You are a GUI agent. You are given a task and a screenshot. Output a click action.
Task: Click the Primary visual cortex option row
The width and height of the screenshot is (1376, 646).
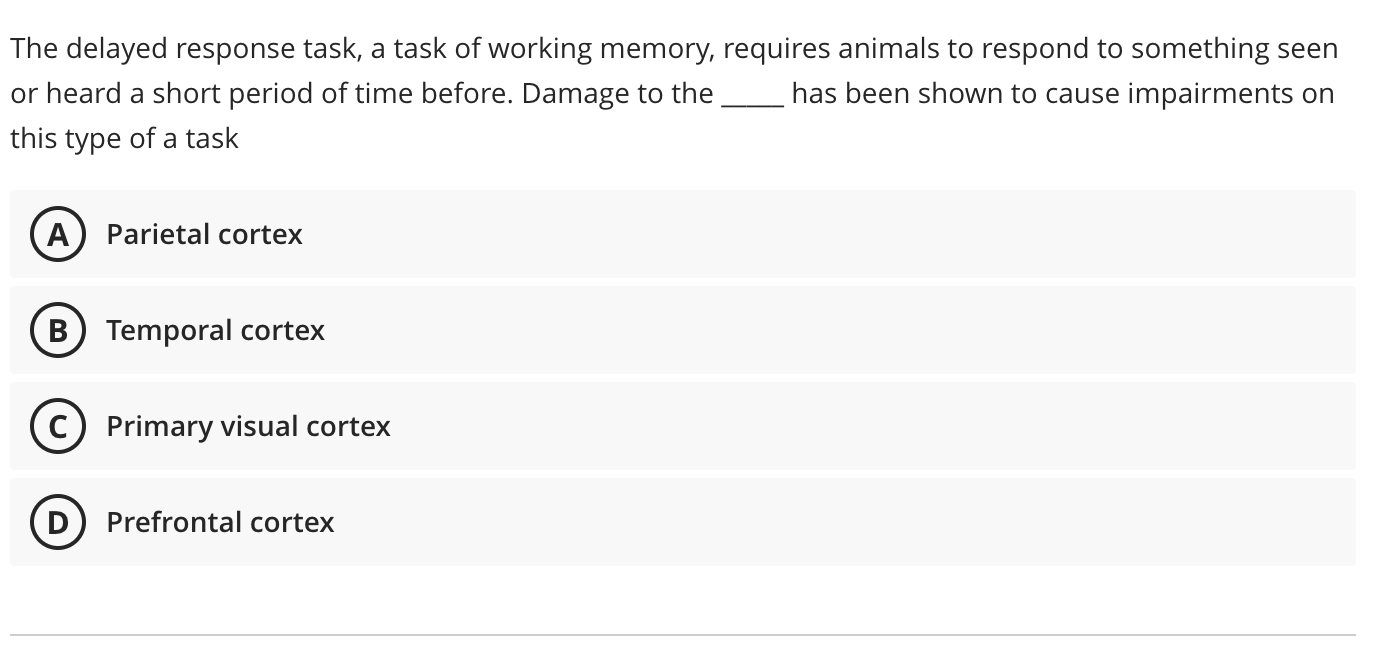600,426
